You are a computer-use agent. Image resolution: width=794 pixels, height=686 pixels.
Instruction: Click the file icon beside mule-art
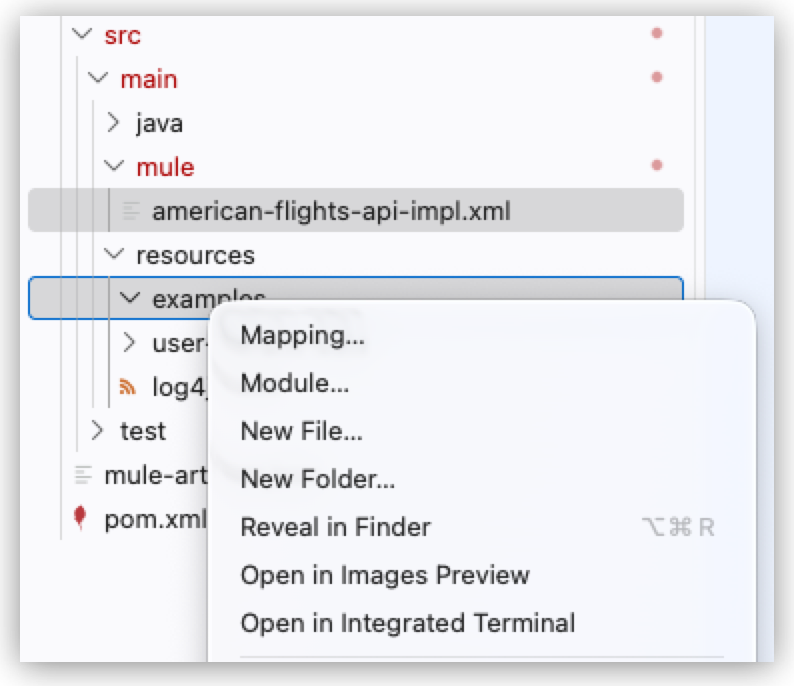(83, 475)
